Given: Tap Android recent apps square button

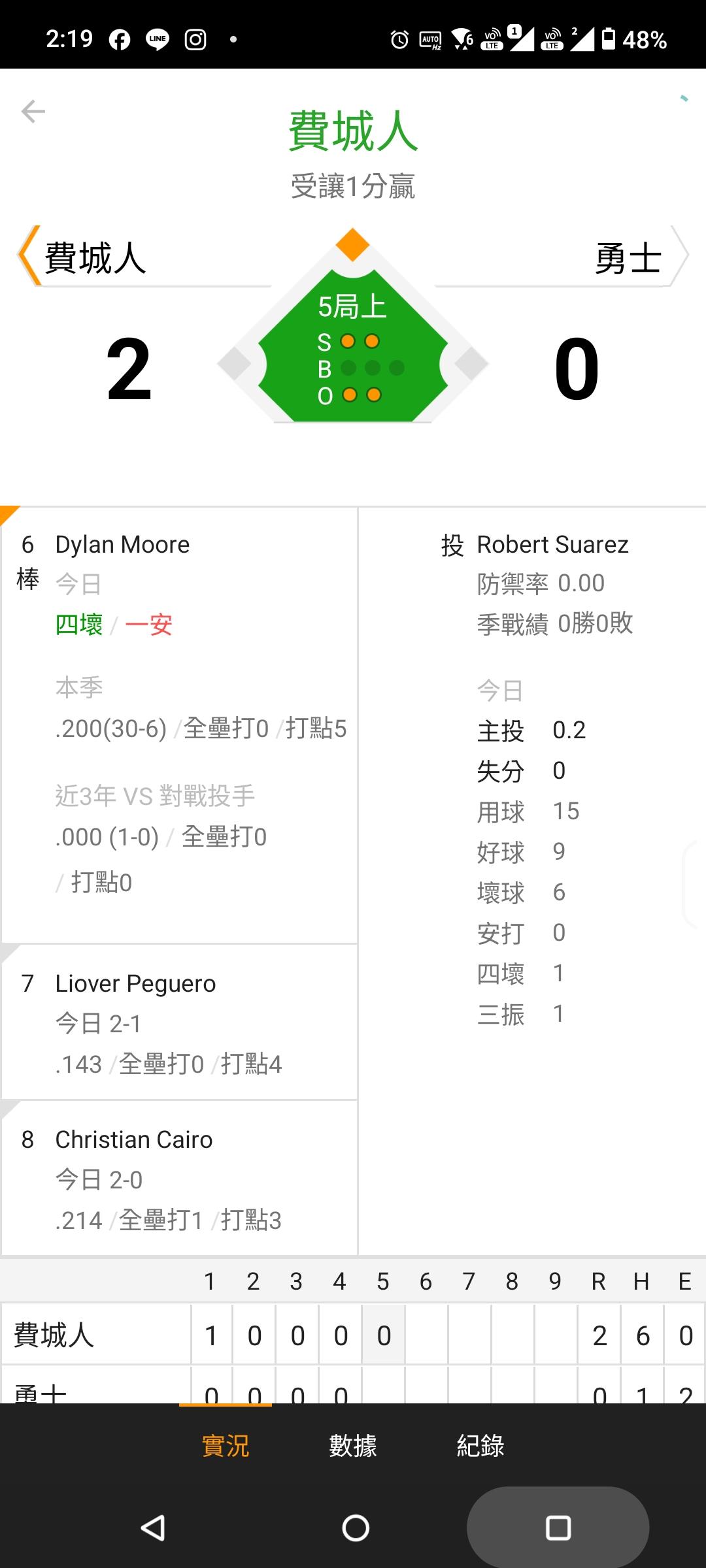Looking at the screenshot, I should coord(558,1527).
